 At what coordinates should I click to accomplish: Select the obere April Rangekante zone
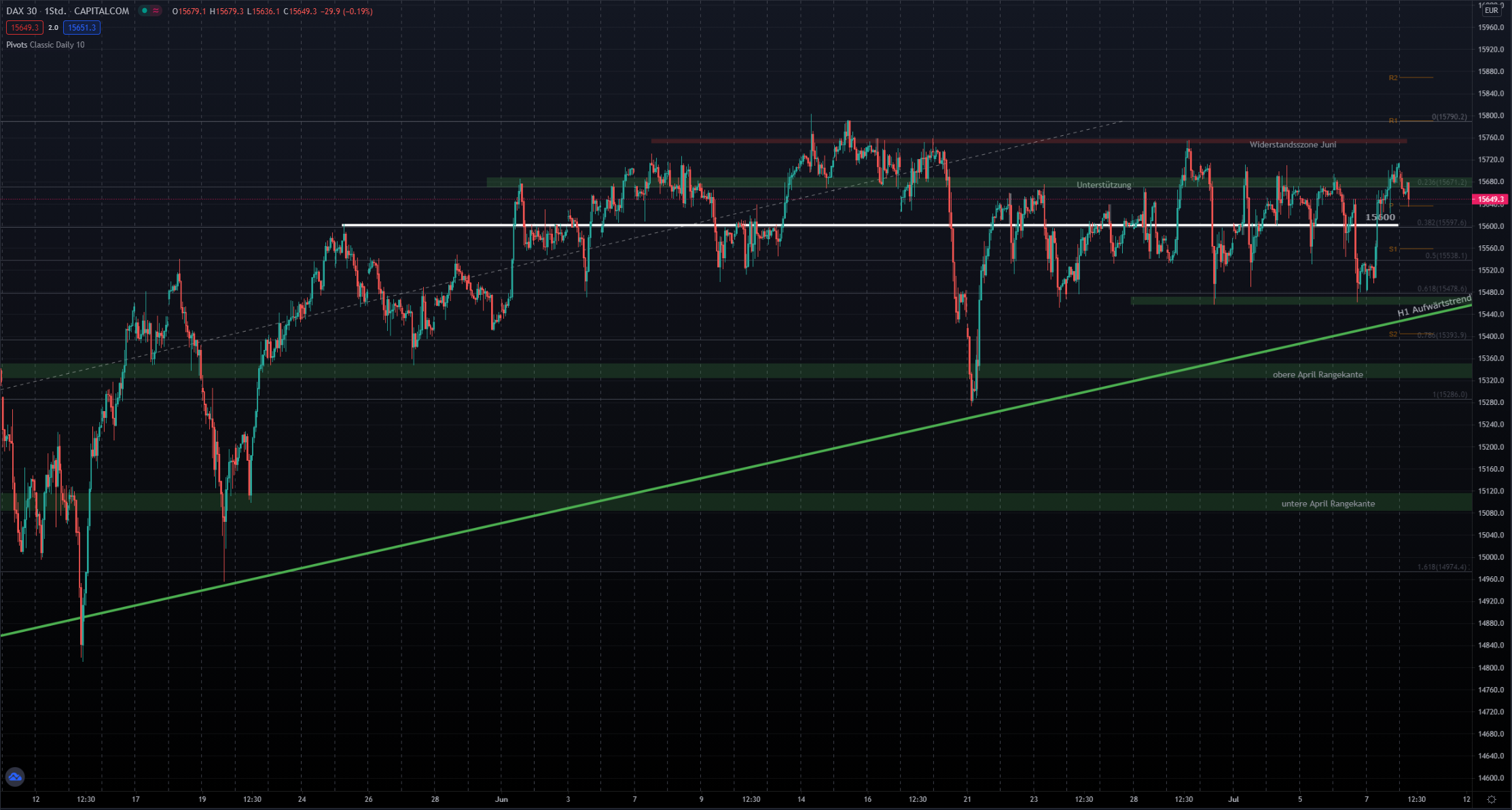[x=1317, y=374]
